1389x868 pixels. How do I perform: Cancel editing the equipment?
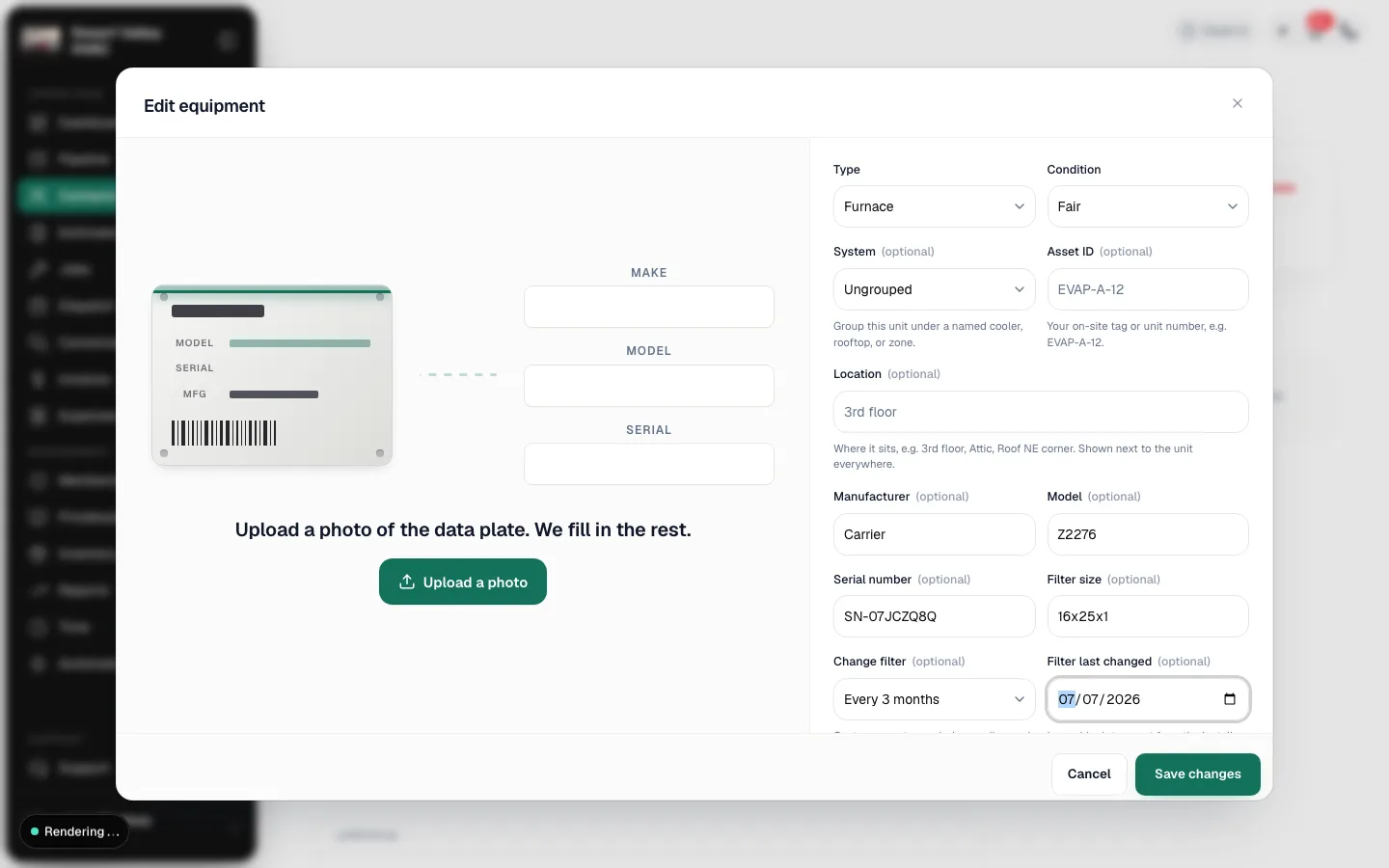(x=1089, y=774)
